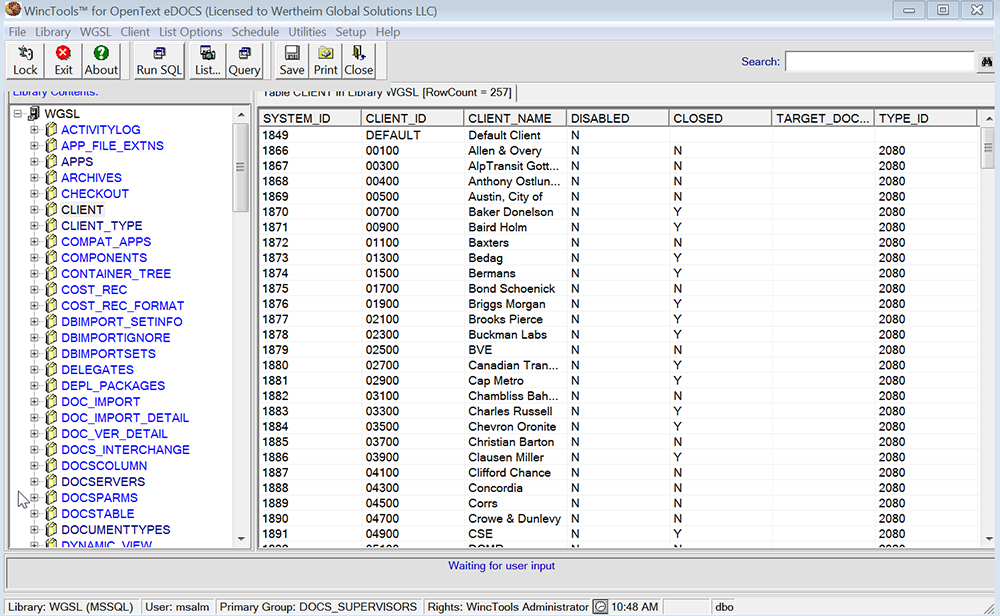Select the DOCSTABLE tree item
Viewport: 1000px width, 616px height.
(x=98, y=513)
